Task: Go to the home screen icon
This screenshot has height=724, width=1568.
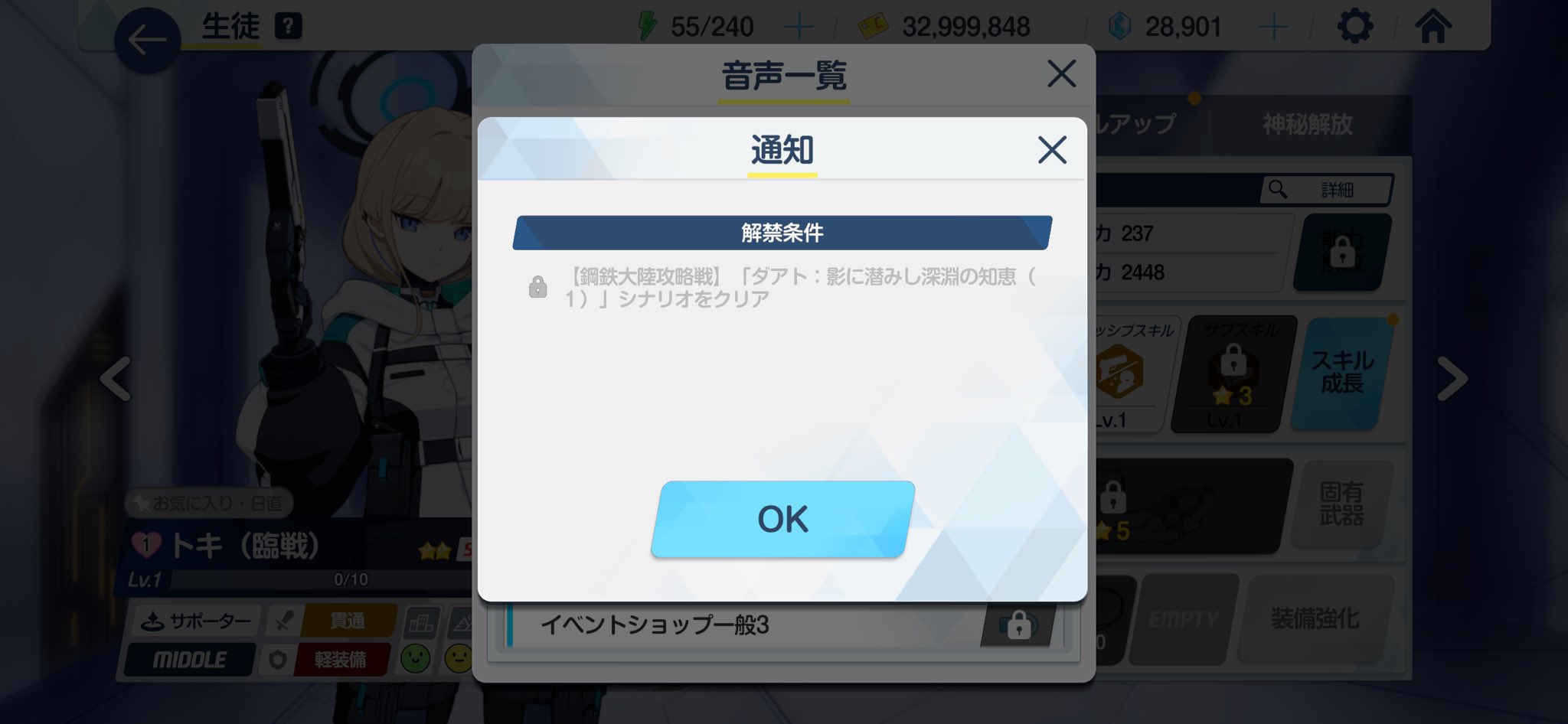Action: pyautogui.click(x=1432, y=26)
